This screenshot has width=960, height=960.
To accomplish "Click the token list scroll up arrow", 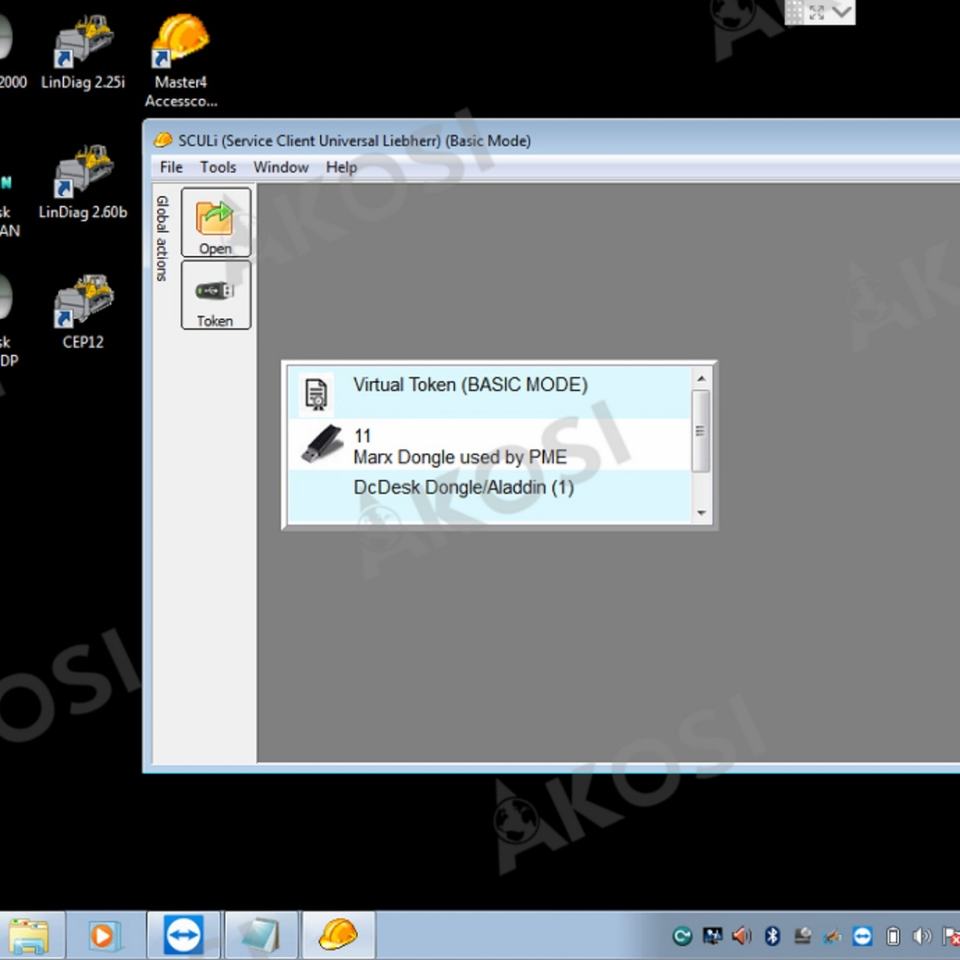I will pyautogui.click(x=701, y=378).
